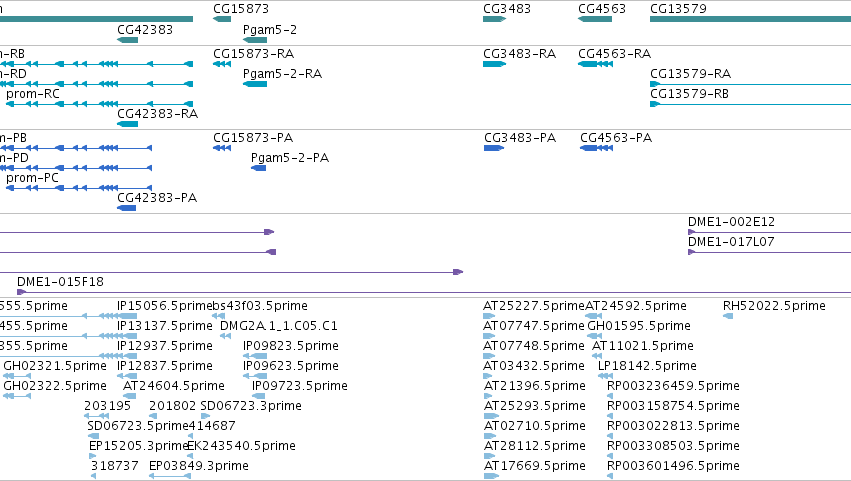Select the CG3483 gene feature
The image size is (851, 481).
pos(494,19)
